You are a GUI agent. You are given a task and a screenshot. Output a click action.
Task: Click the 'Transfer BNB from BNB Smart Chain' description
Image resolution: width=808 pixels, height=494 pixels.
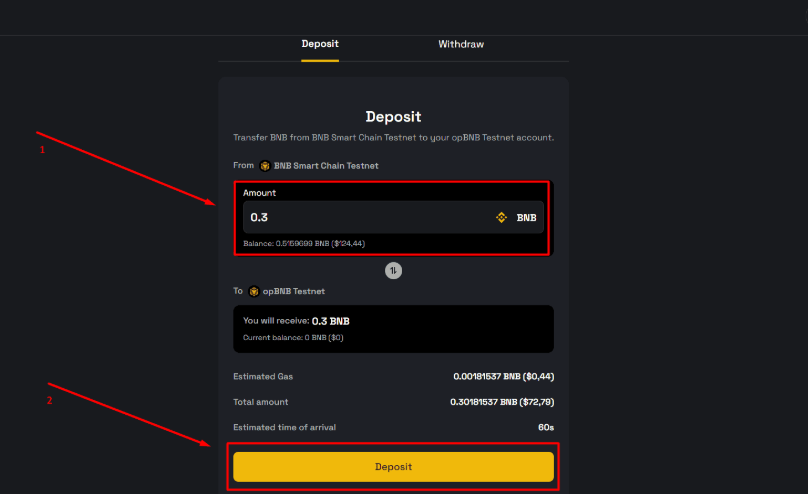tap(393, 138)
